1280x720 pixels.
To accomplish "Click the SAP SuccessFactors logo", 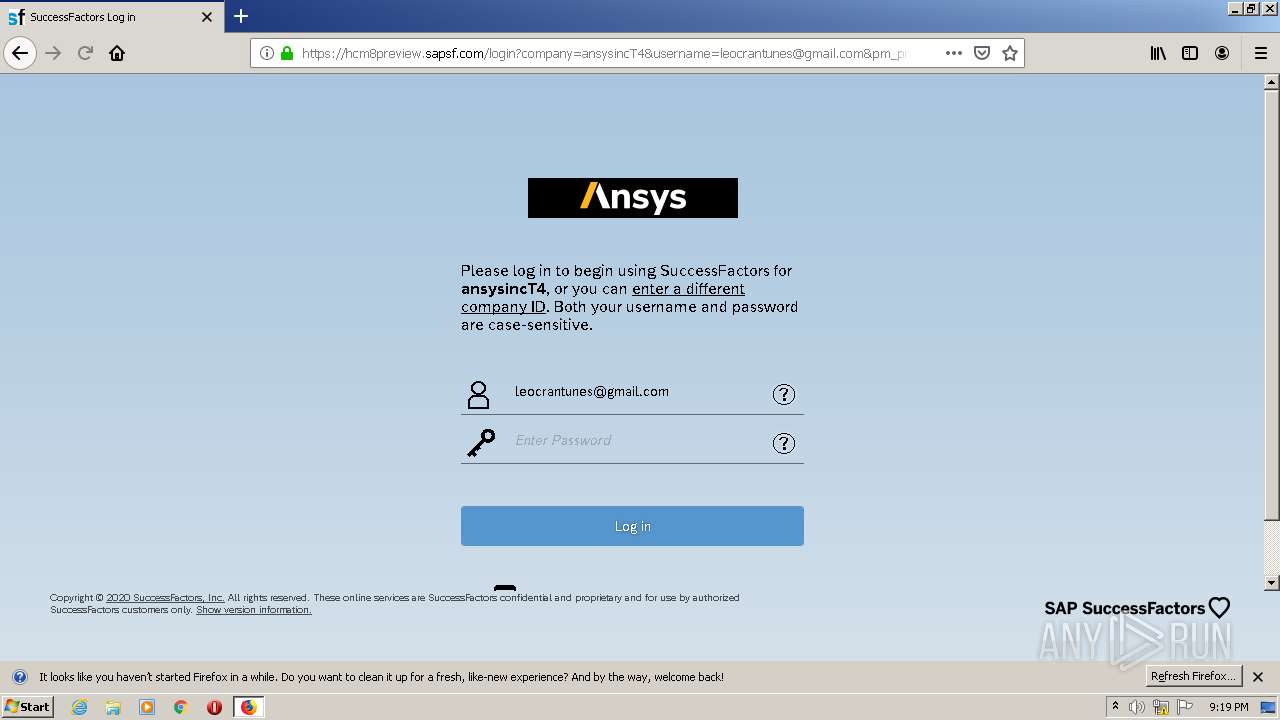I will pyautogui.click(x=1137, y=608).
